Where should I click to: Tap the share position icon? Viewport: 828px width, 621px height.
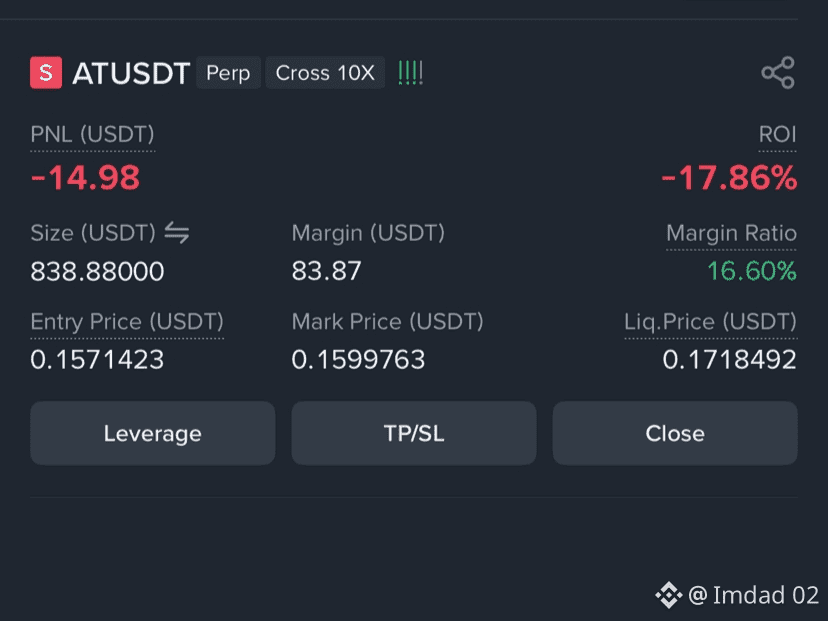coord(778,73)
